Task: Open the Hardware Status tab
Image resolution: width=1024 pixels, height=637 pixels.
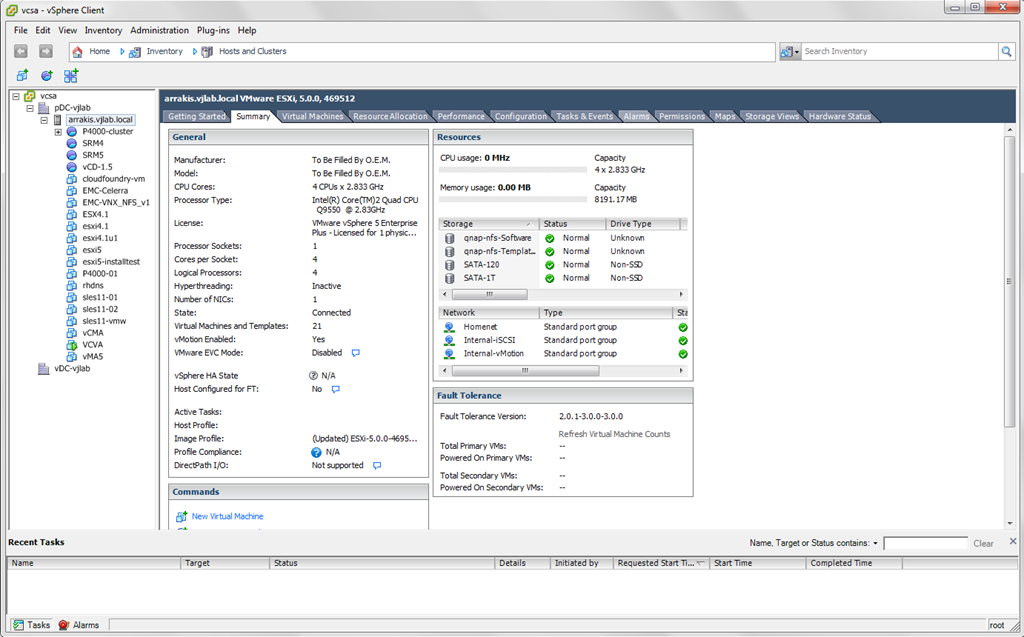Action: point(840,116)
